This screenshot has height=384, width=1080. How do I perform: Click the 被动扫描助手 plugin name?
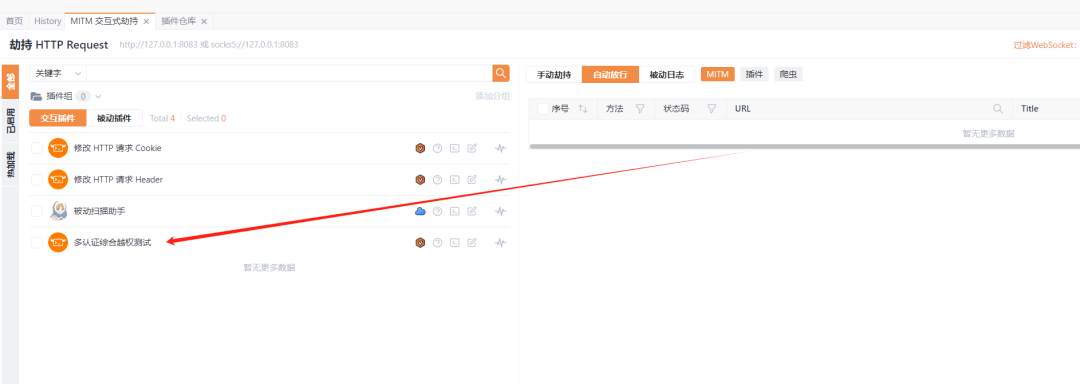click(x=99, y=211)
